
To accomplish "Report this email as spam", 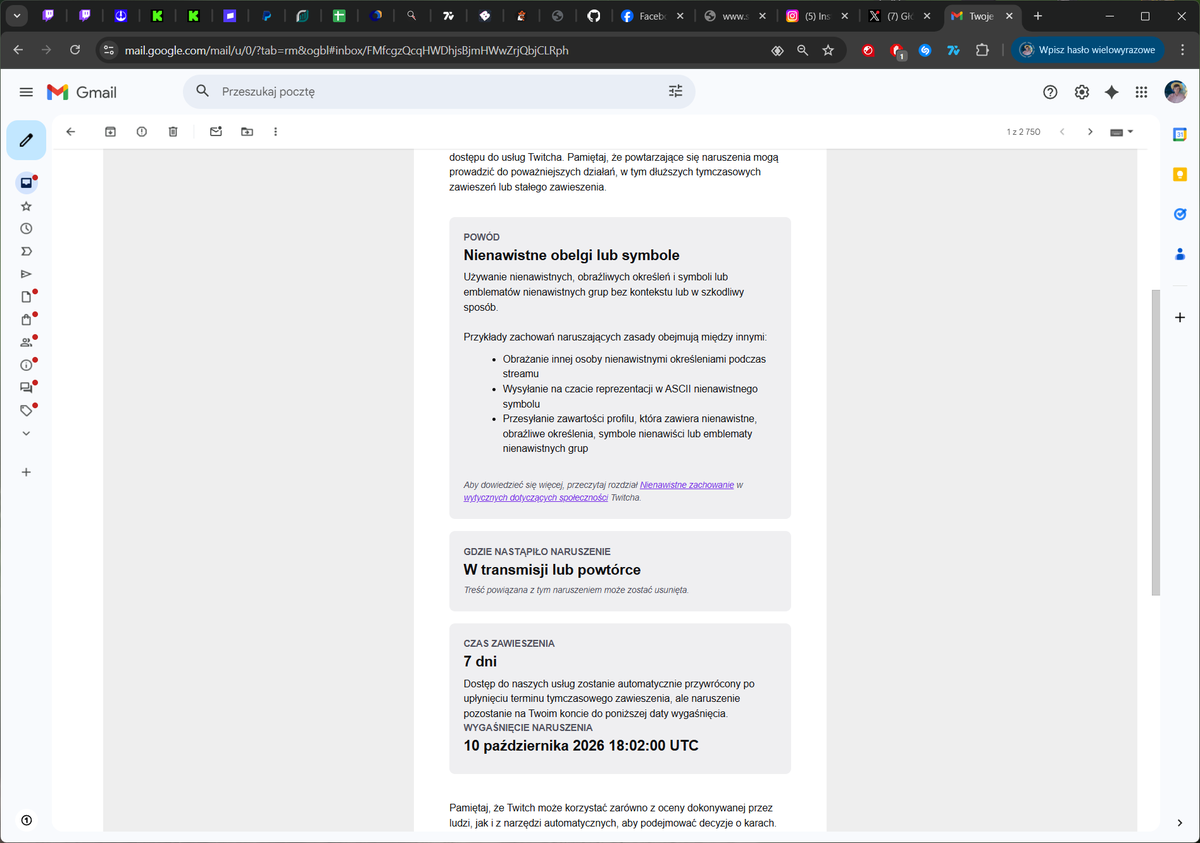I will [x=142, y=131].
